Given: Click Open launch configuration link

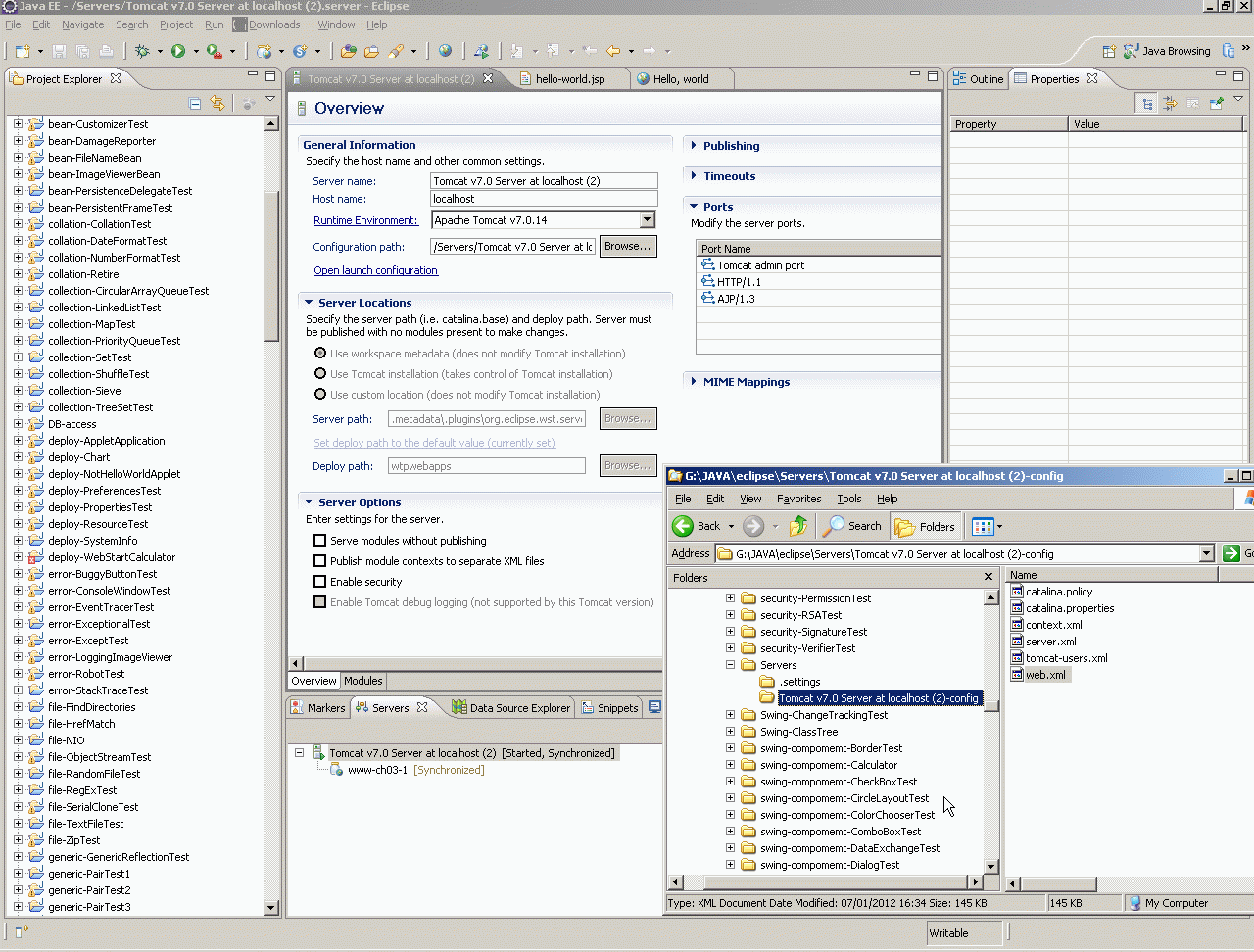Looking at the screenshot, I should (x=375, y=270).
